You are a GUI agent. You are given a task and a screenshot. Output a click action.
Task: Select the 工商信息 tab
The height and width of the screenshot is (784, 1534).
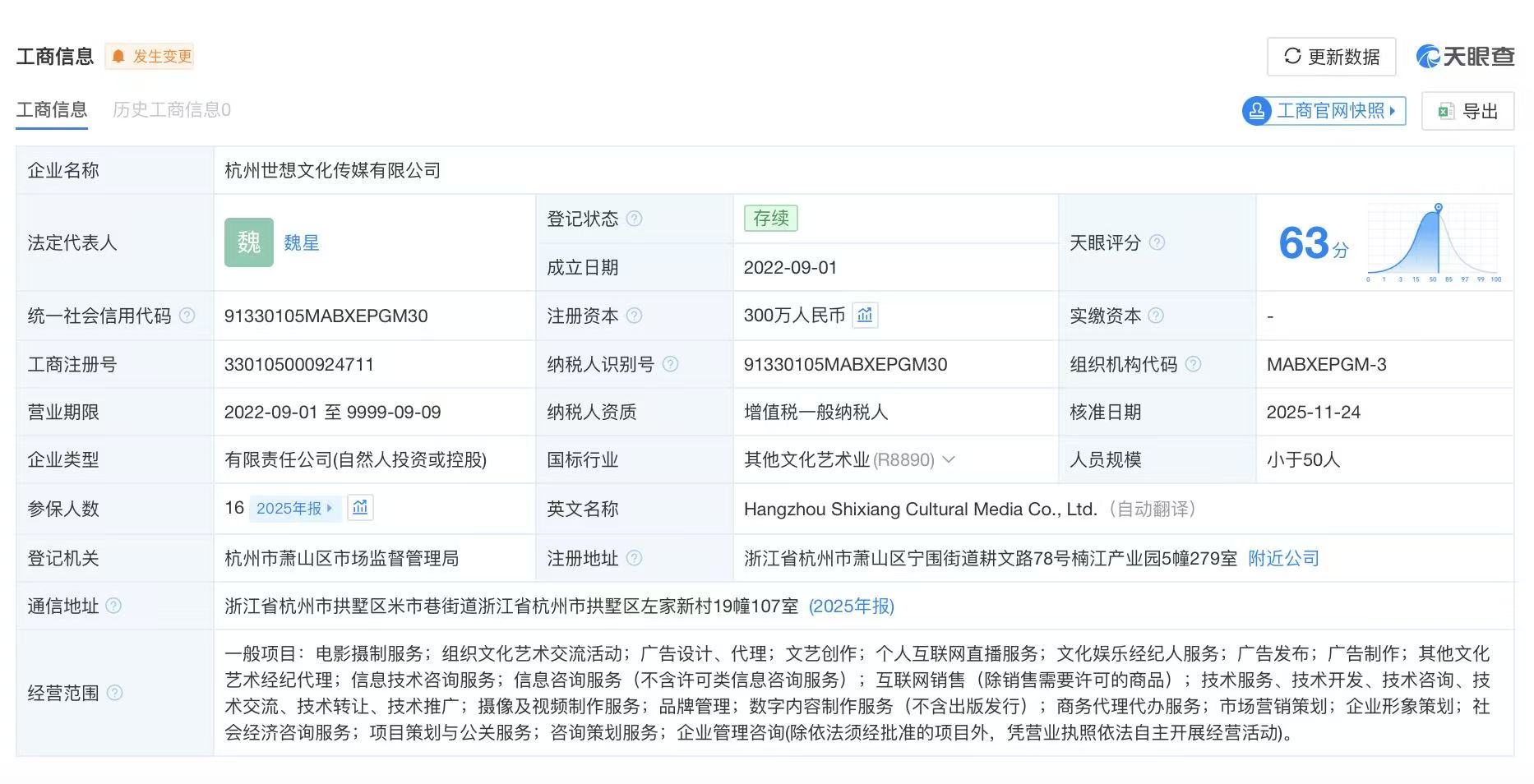tap(52, 110)
